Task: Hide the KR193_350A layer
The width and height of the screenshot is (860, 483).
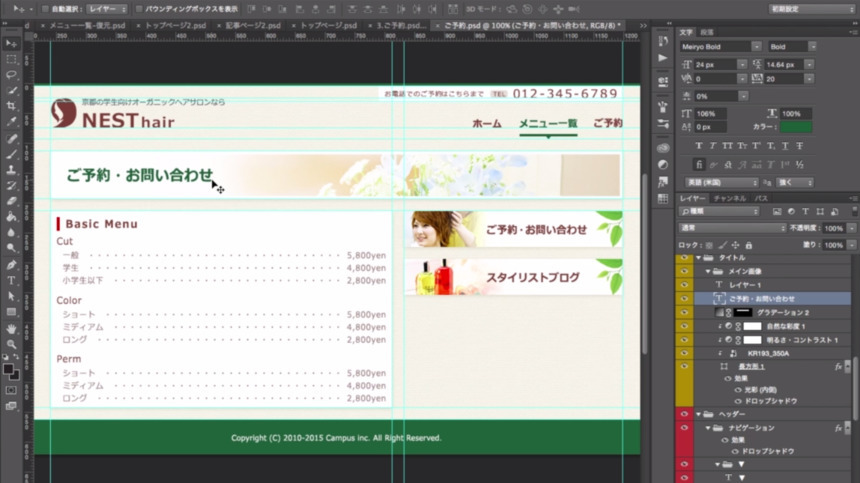Action: coord(684,354)
